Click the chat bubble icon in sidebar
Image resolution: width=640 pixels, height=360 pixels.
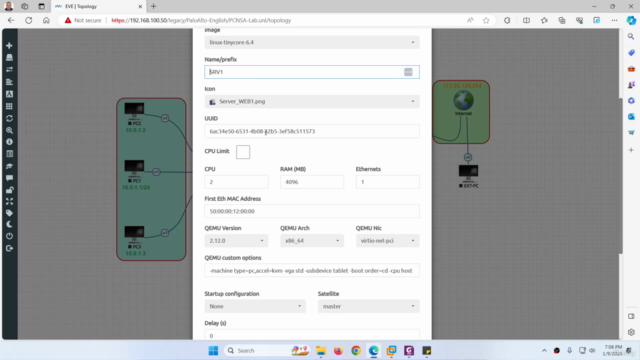[x=9, y=178]
